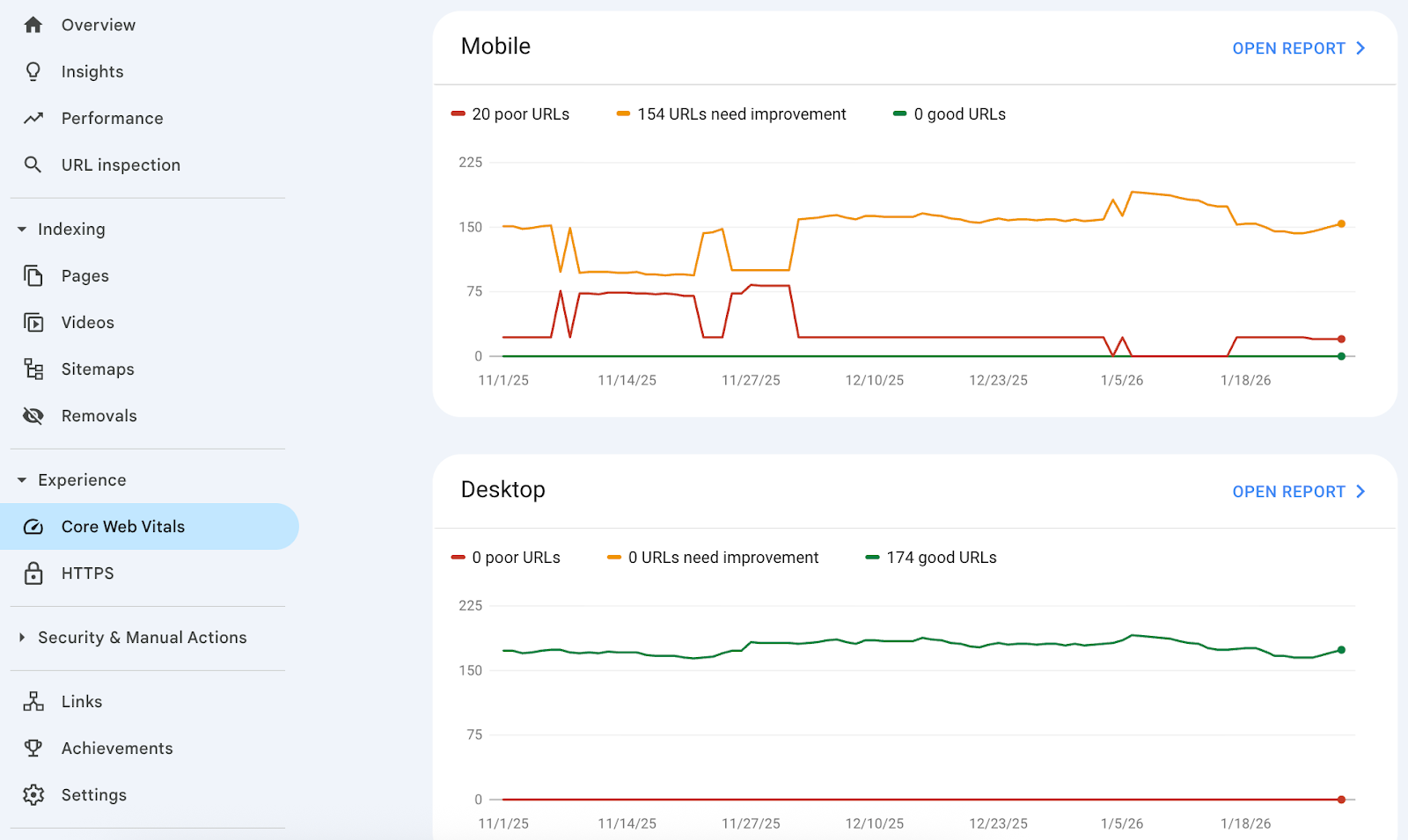Select Core Web Vitals in the sidebar
The height and width of the screenshot is (840, 1408).
tap(122, 526)
